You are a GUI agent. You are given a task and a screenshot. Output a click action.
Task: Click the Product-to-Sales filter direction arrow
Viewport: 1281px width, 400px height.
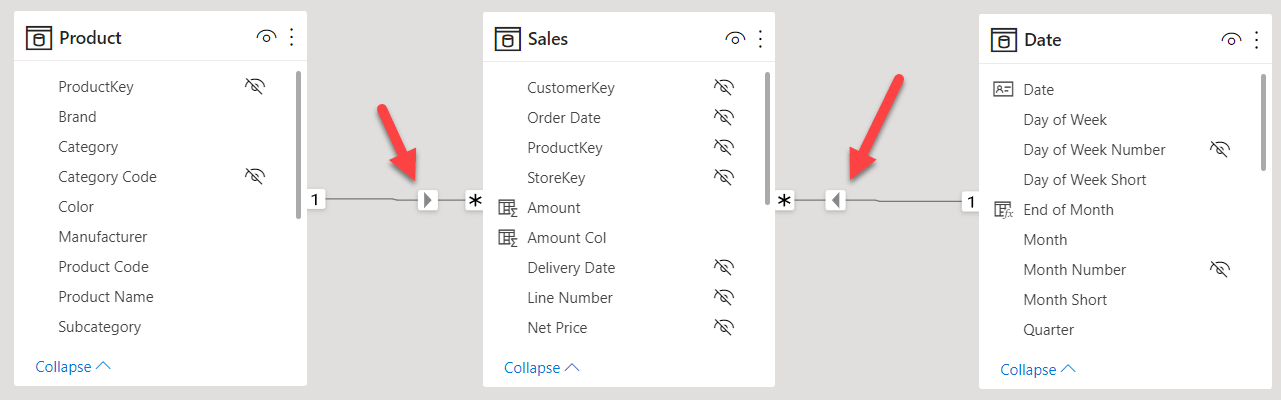click(x=428, y=200)
